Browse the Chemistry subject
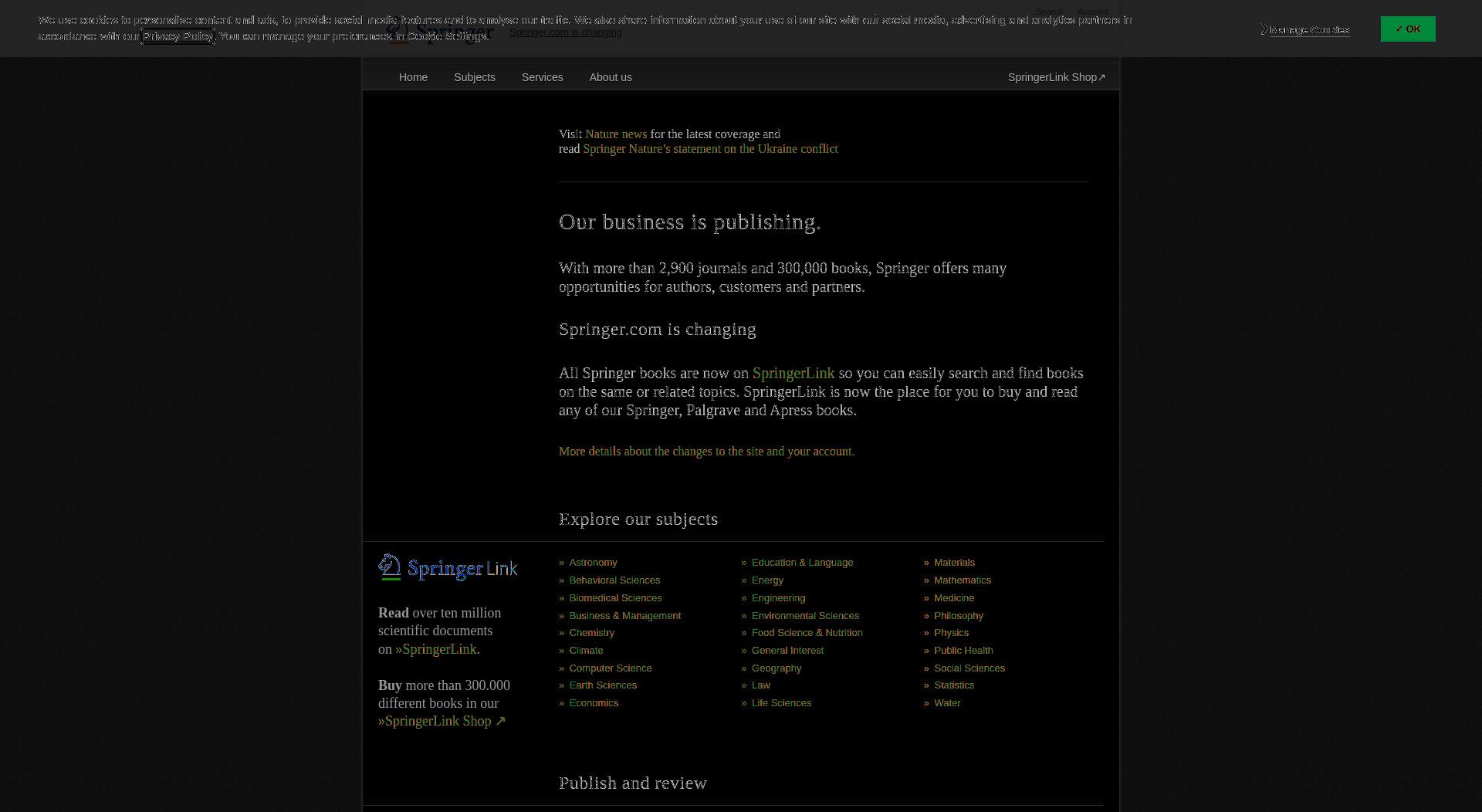This screenshot has width=1482, height=812. pyautogui.click(x=591, y=633)
